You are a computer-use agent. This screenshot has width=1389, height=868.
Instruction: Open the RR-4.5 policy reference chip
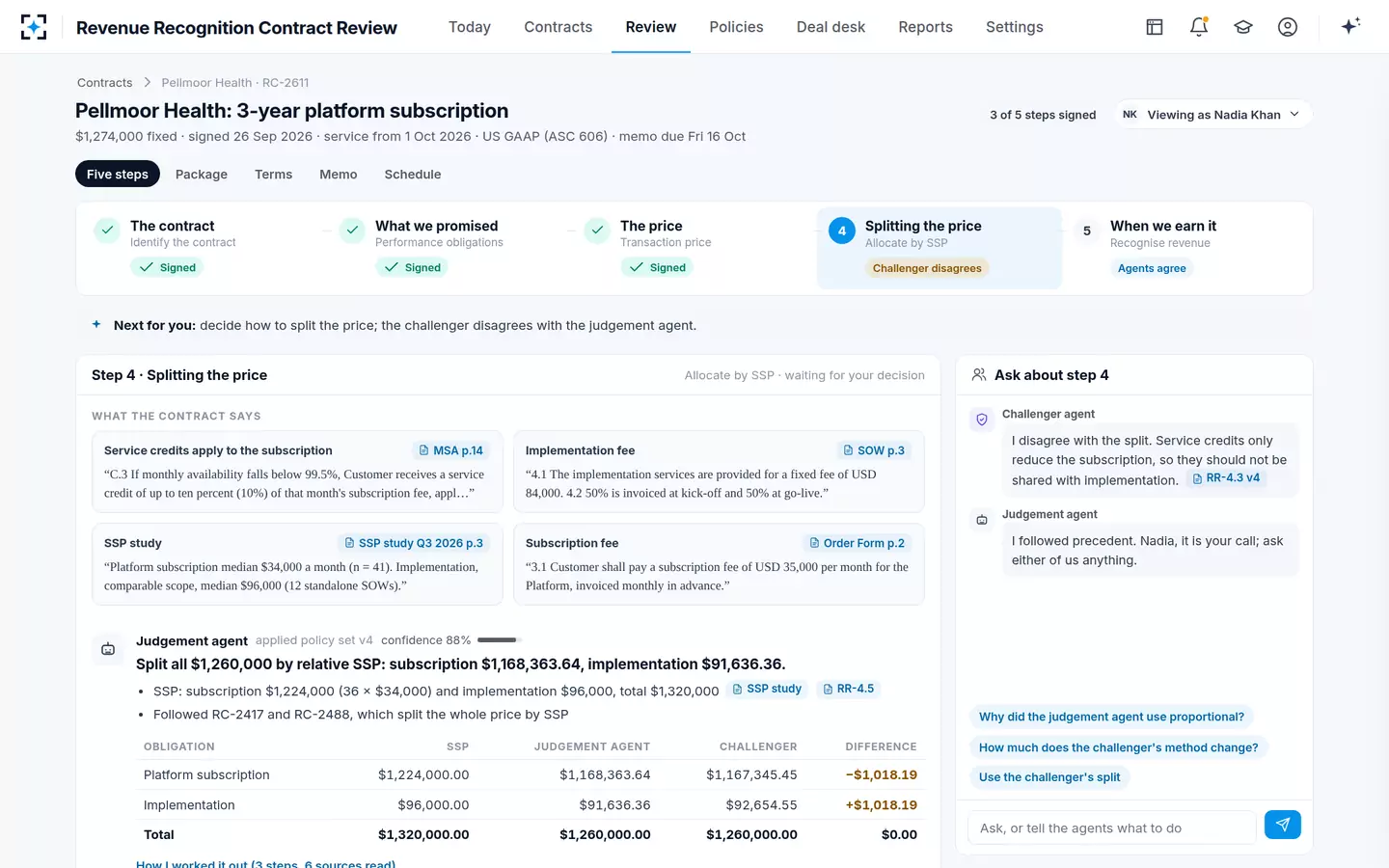pyautogui.click(x=849, y=689)
